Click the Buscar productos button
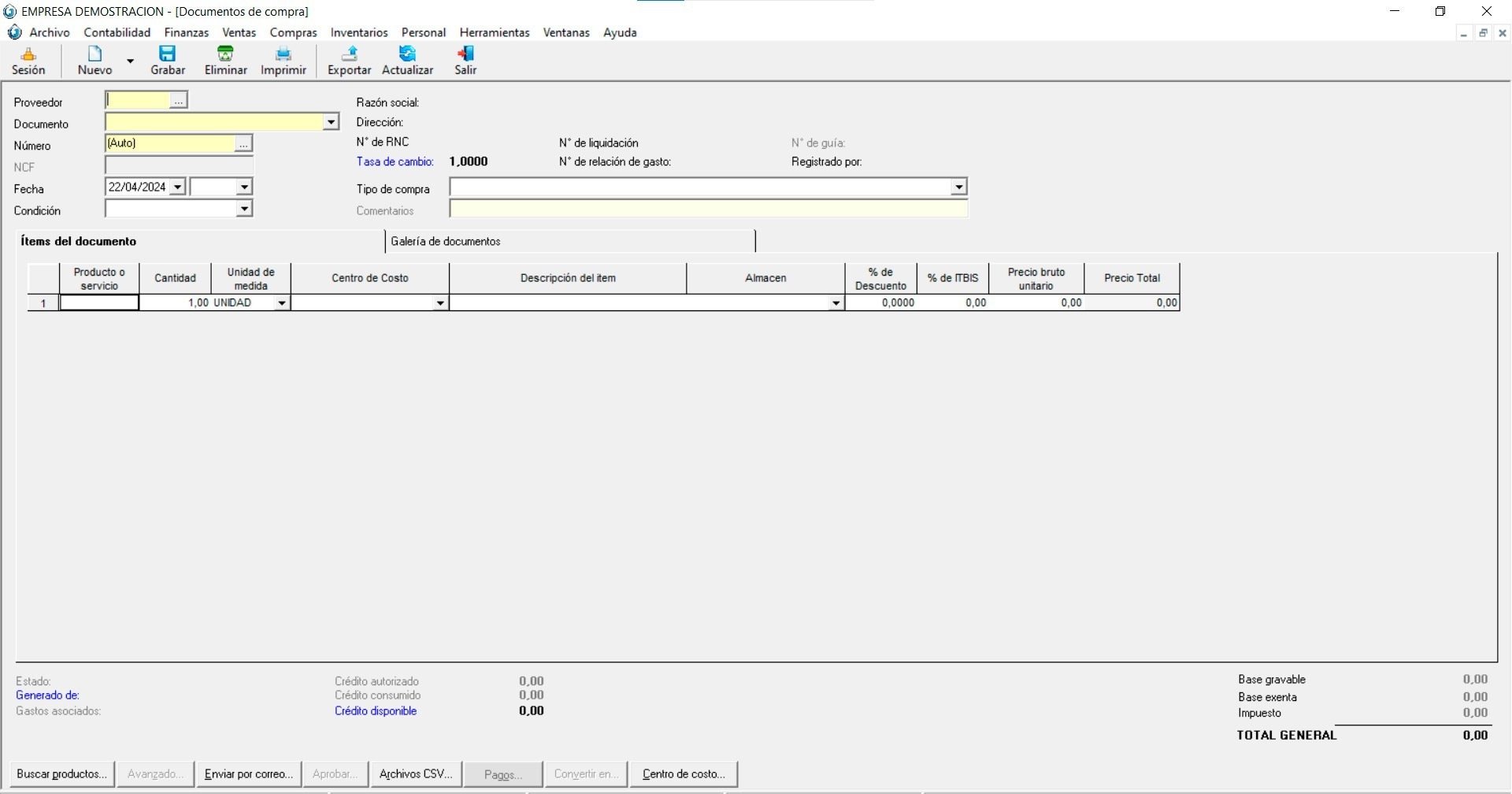Screen dimensions: 1512x794 coord(61,774)
